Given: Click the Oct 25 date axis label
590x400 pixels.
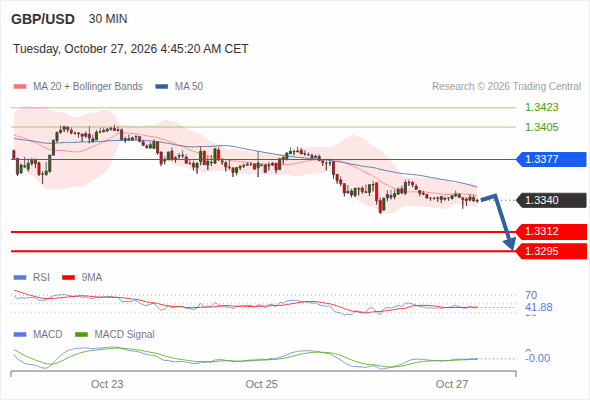Looking at the screenshot, I should (x=262, y=384).
